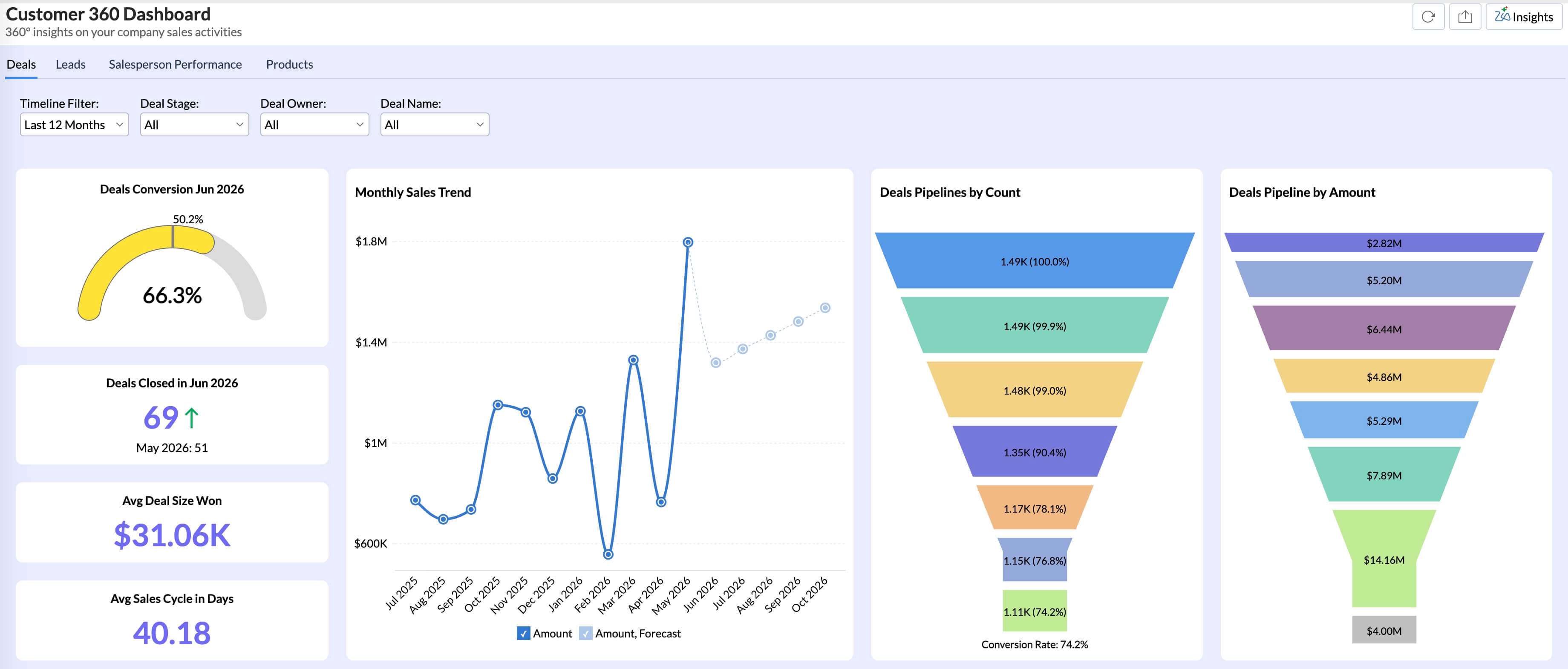Click the May 2026: 51 comparison text
Viewport: 1568px width, 669px height.
point(172,447)
